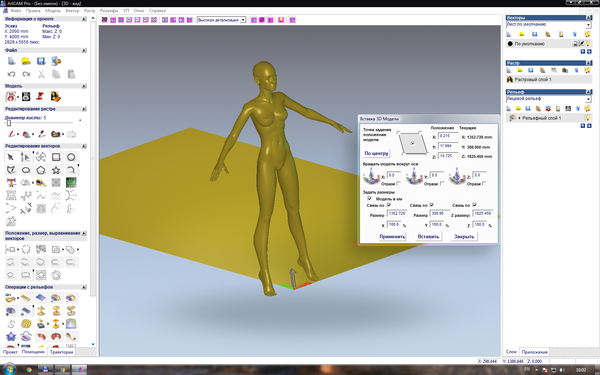Viewport: 600px width, 375px height.
Task: Collapse the Модель section header
Action: [x=84, y=86]
